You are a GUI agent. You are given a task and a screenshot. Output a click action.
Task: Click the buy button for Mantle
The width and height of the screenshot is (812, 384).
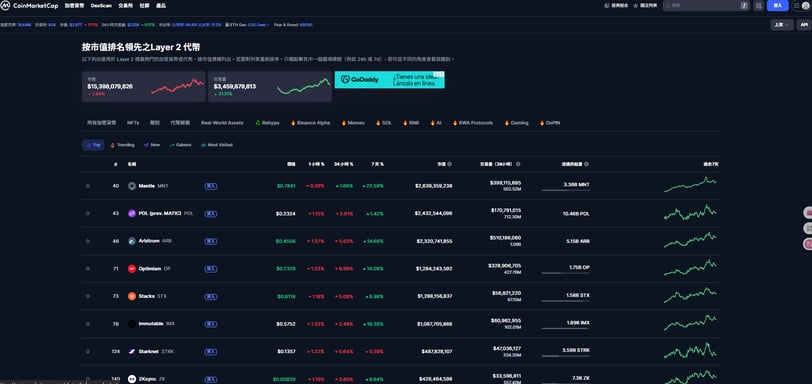point(211,186)
